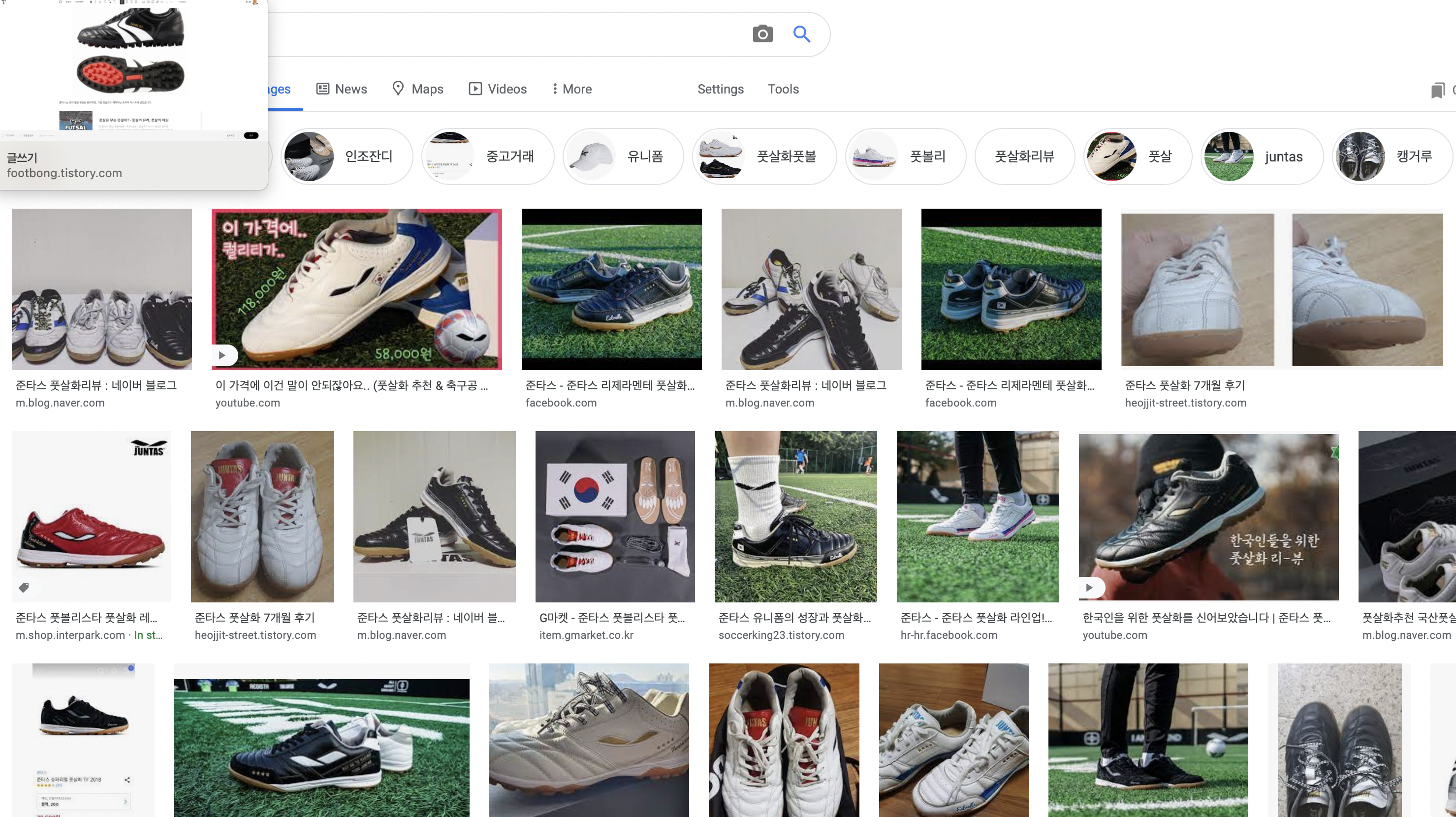
Task: Select the 풋살화리뷰 chip
Action: tap(1024, 157)
